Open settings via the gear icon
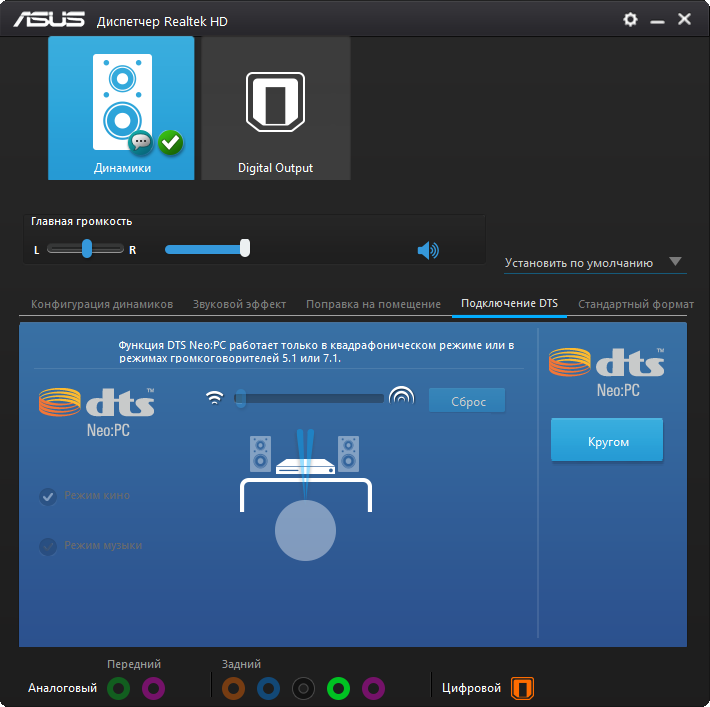 tap(630, 19)
